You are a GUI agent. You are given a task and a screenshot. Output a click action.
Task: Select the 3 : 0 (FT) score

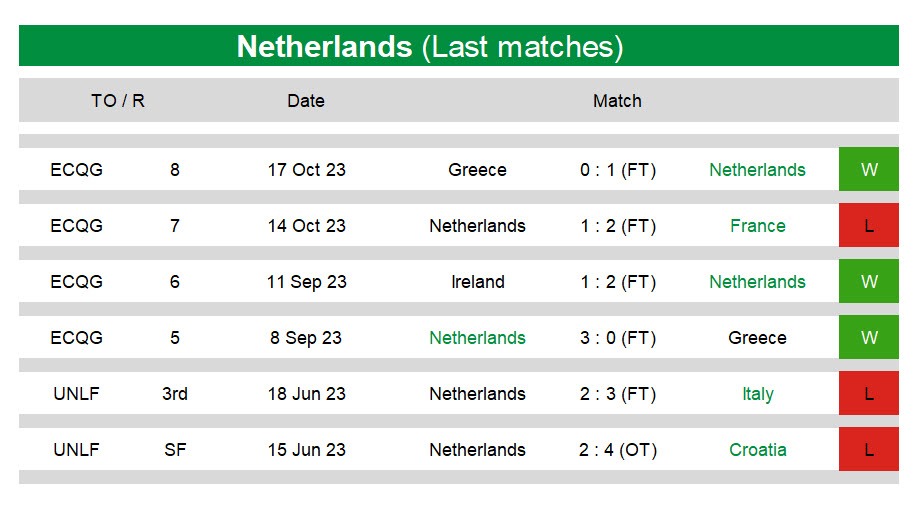(x=618, y=338)
